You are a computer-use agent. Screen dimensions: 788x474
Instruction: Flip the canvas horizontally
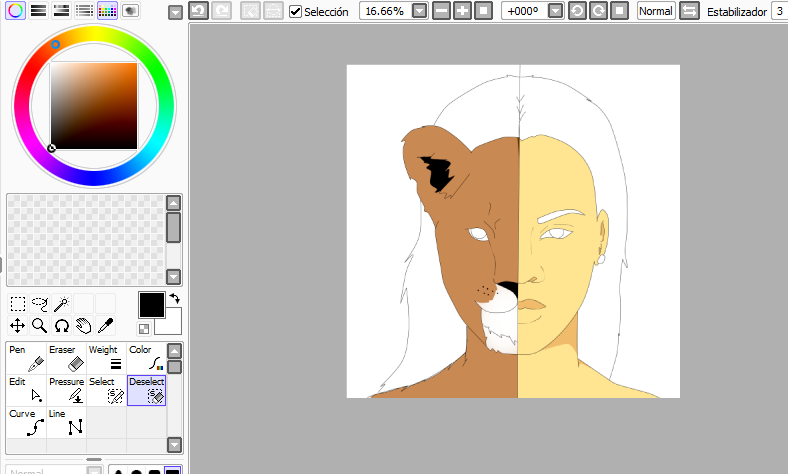pos(689,11)
